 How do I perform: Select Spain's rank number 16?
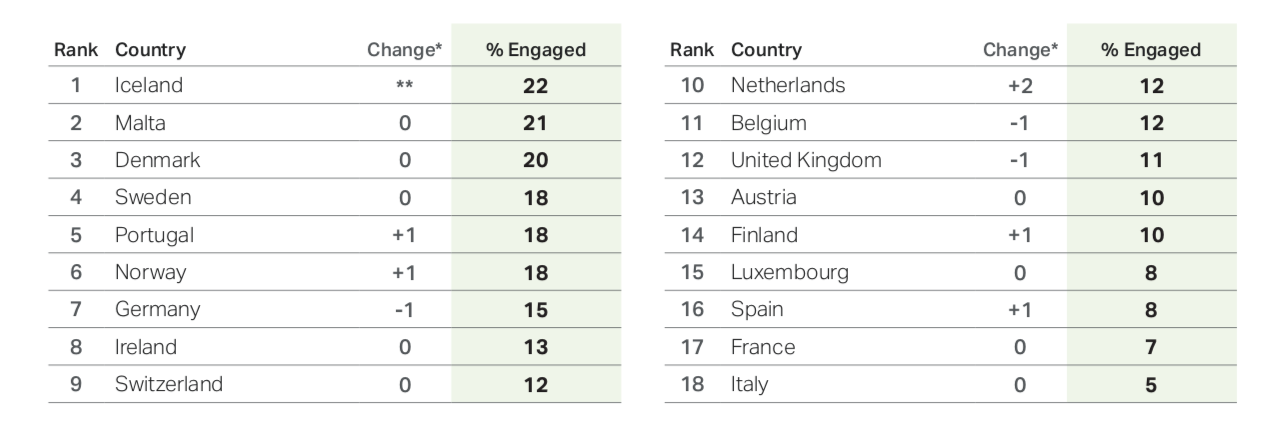point(694,310)
